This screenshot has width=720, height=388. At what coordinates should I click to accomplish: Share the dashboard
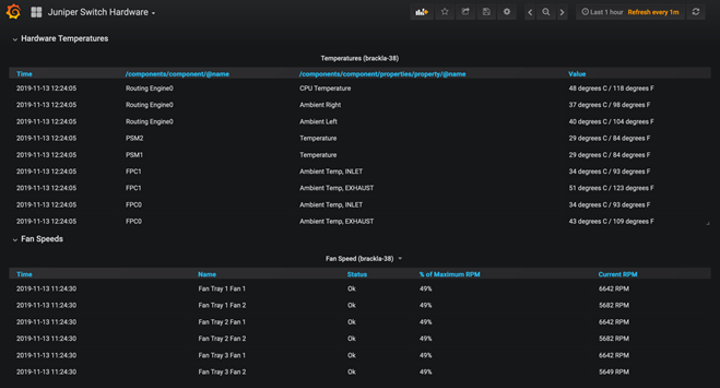pos(465,12)
